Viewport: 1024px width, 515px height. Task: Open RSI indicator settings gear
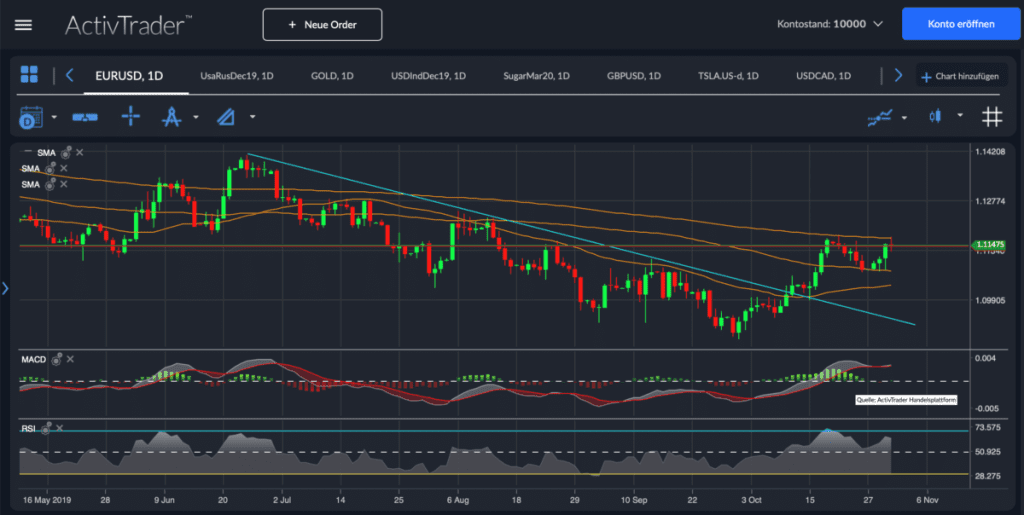(46, 429)
